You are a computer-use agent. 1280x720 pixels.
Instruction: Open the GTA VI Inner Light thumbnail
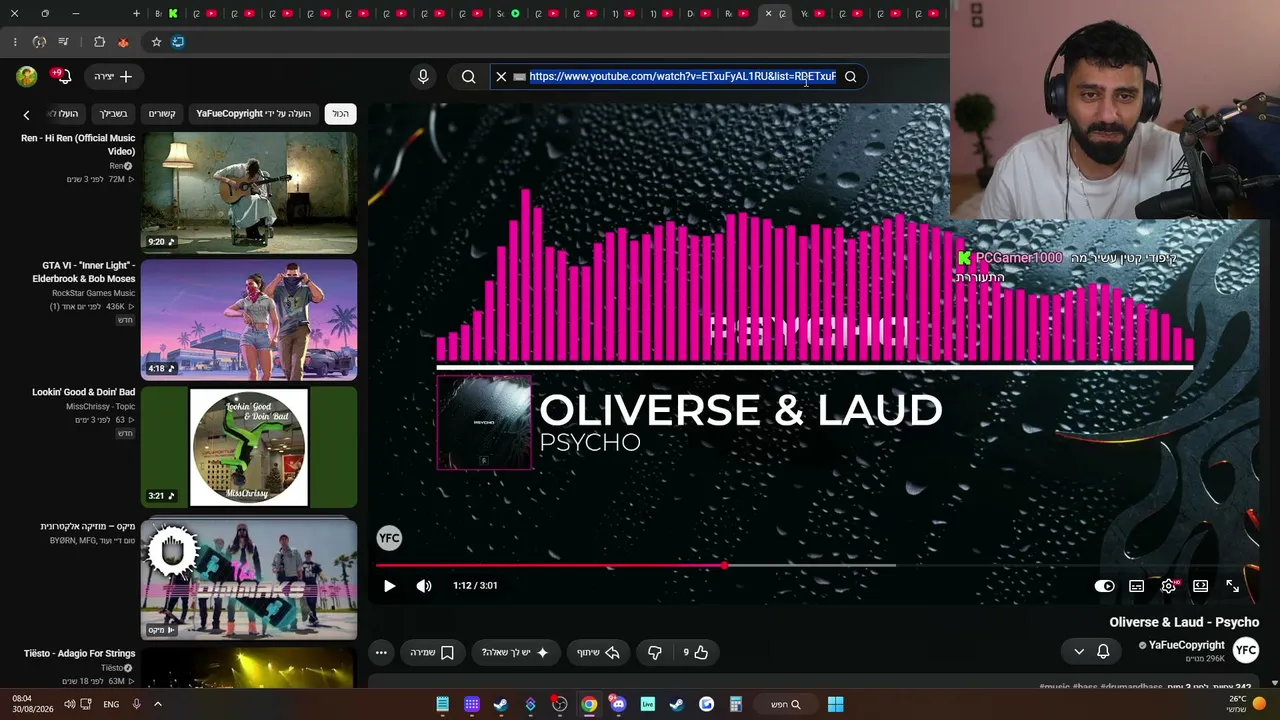pyautogui.click(x=249, y=320)
